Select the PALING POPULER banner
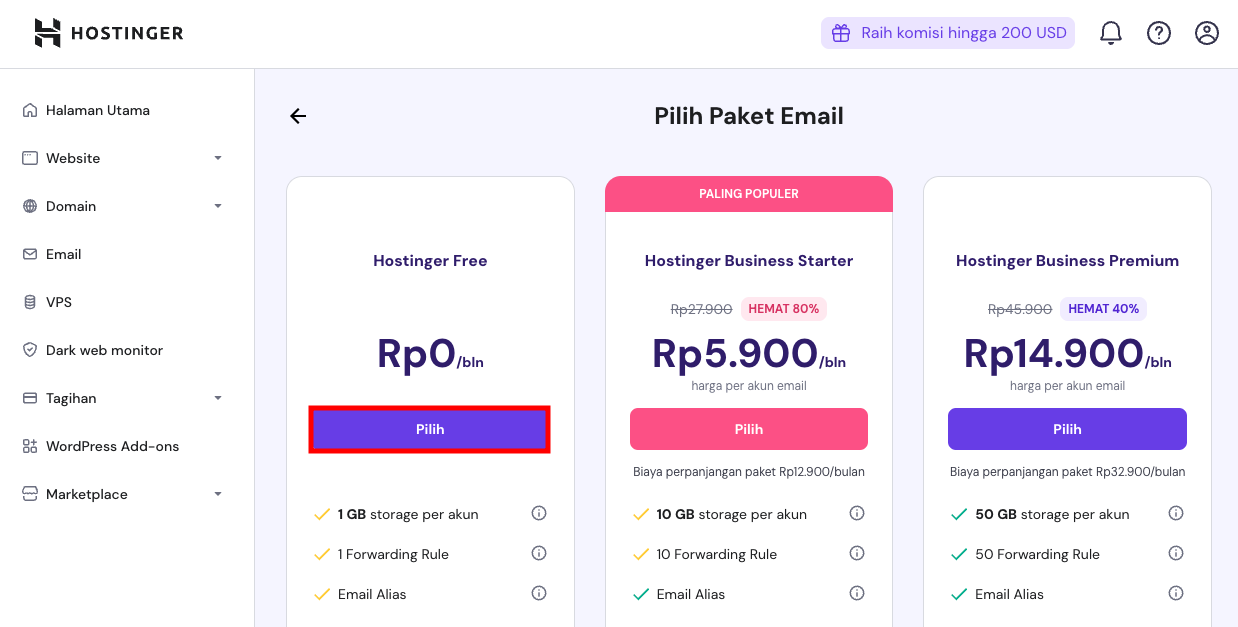The height and width of the screenshot is (627, 1238). [748, 193]
